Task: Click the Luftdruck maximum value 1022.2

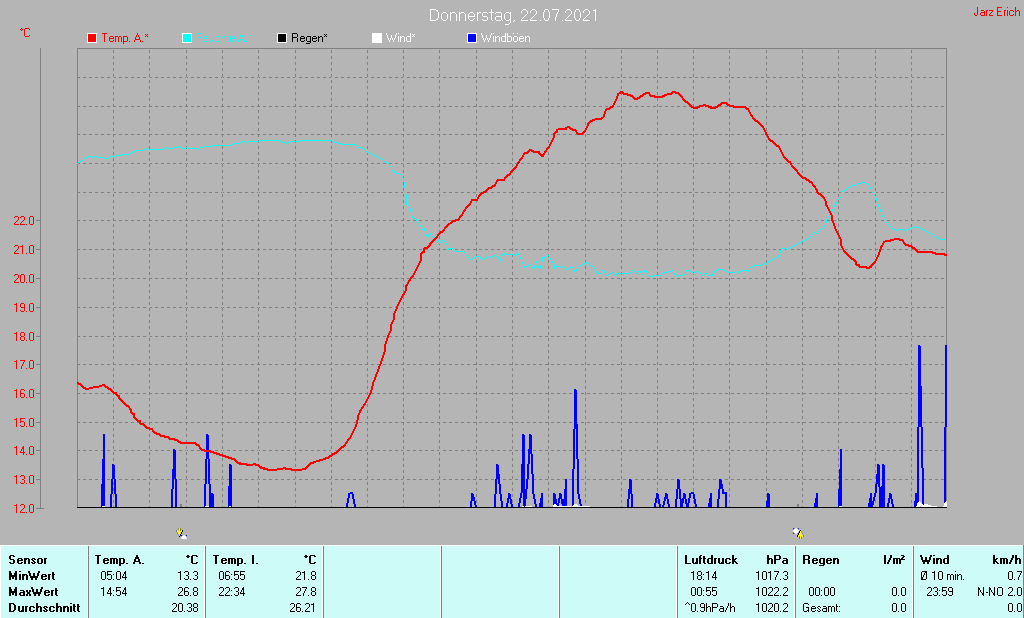Action: [x=772, y=592]
